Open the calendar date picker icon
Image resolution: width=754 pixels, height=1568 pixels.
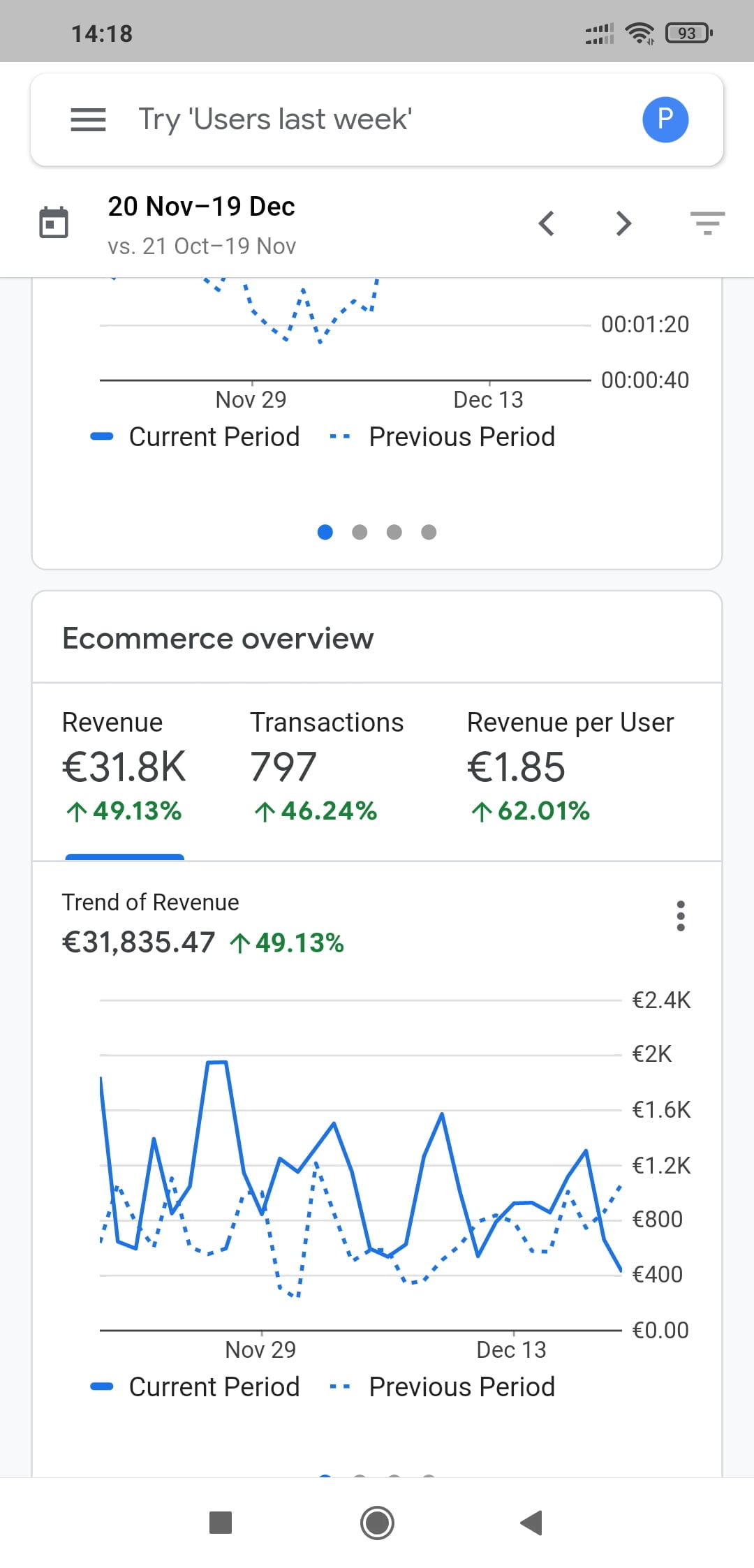(x=54, y=223)
